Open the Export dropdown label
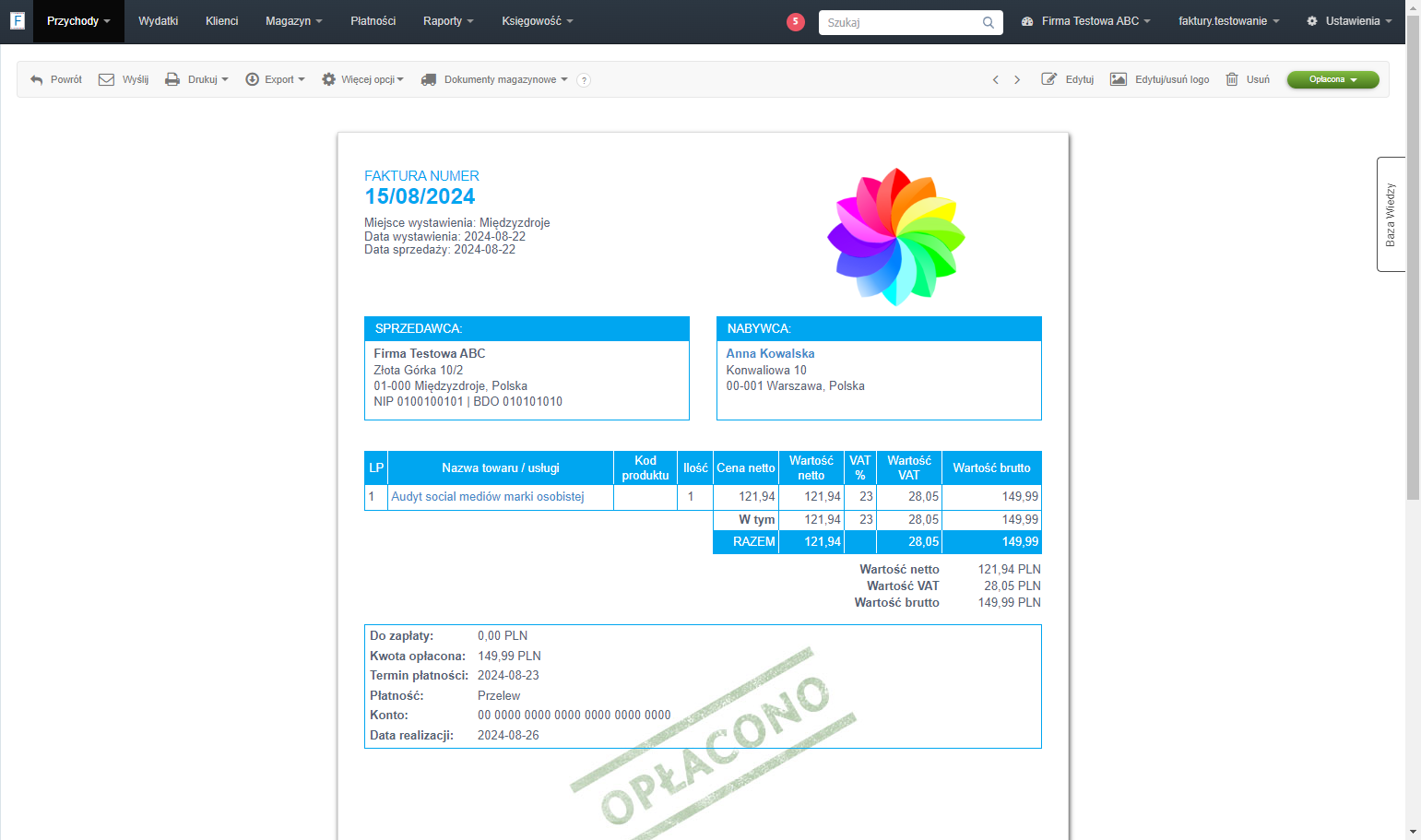Viewport: 1421px width, 840px height. (x=285, y=80)
